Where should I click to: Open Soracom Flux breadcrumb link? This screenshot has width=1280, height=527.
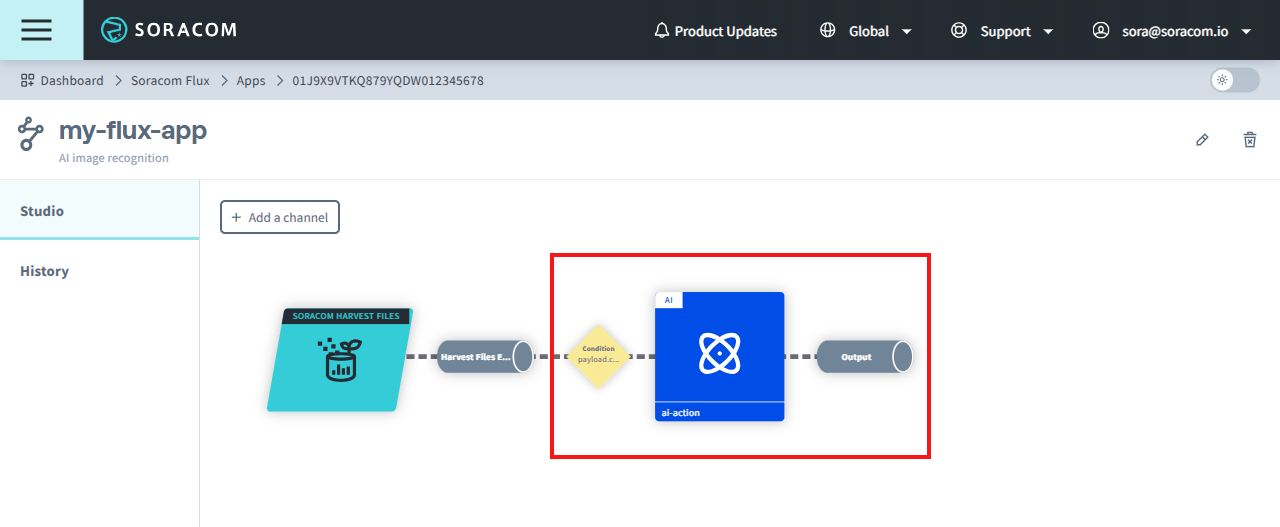pyautogui.click(x=170, y=81)
